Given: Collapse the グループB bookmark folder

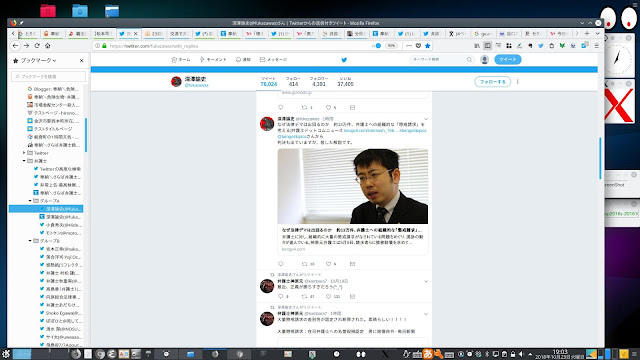Looking at the screenshot, I should pos(30,241).
